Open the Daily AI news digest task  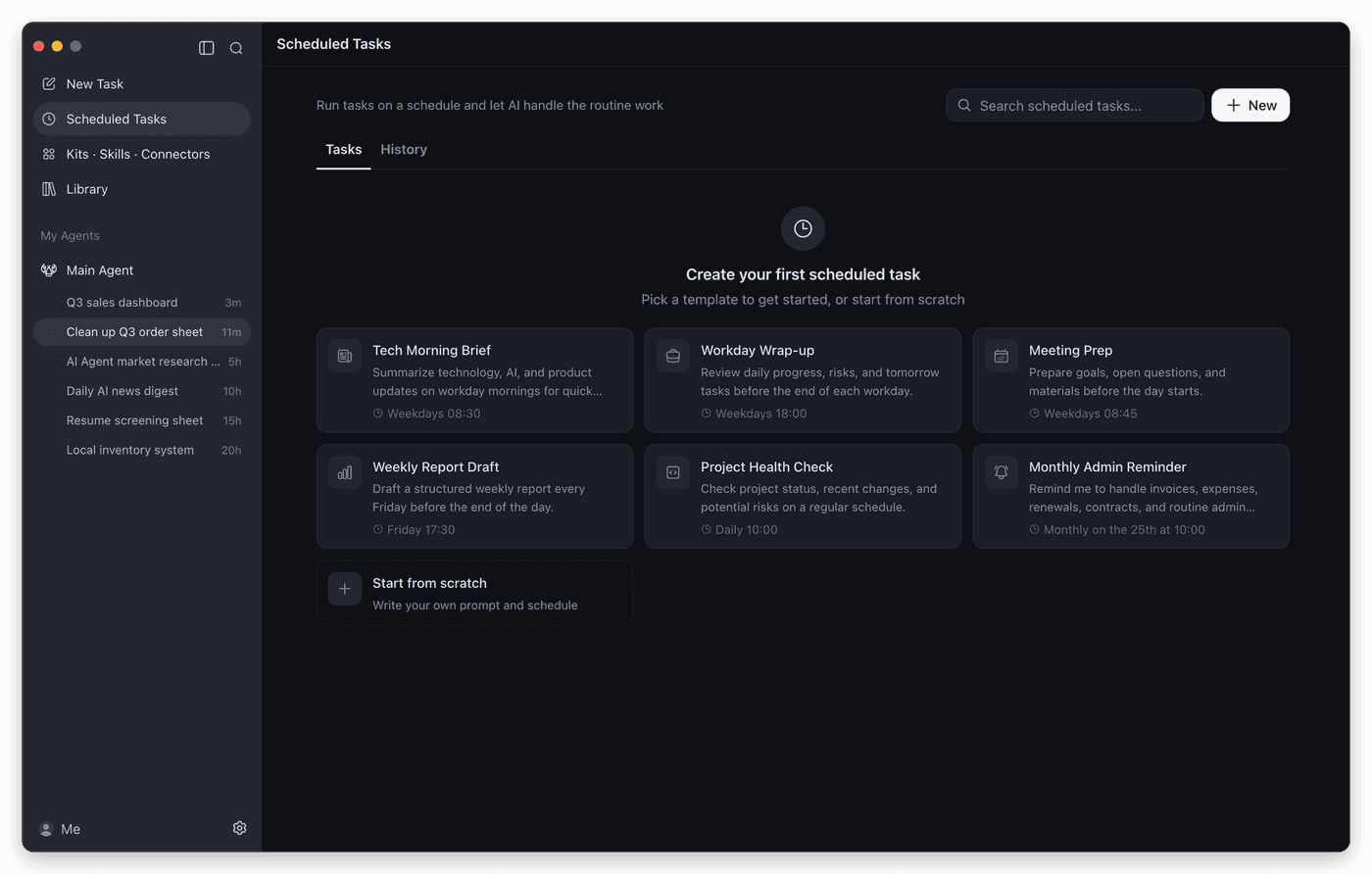(x=142, y=391)
